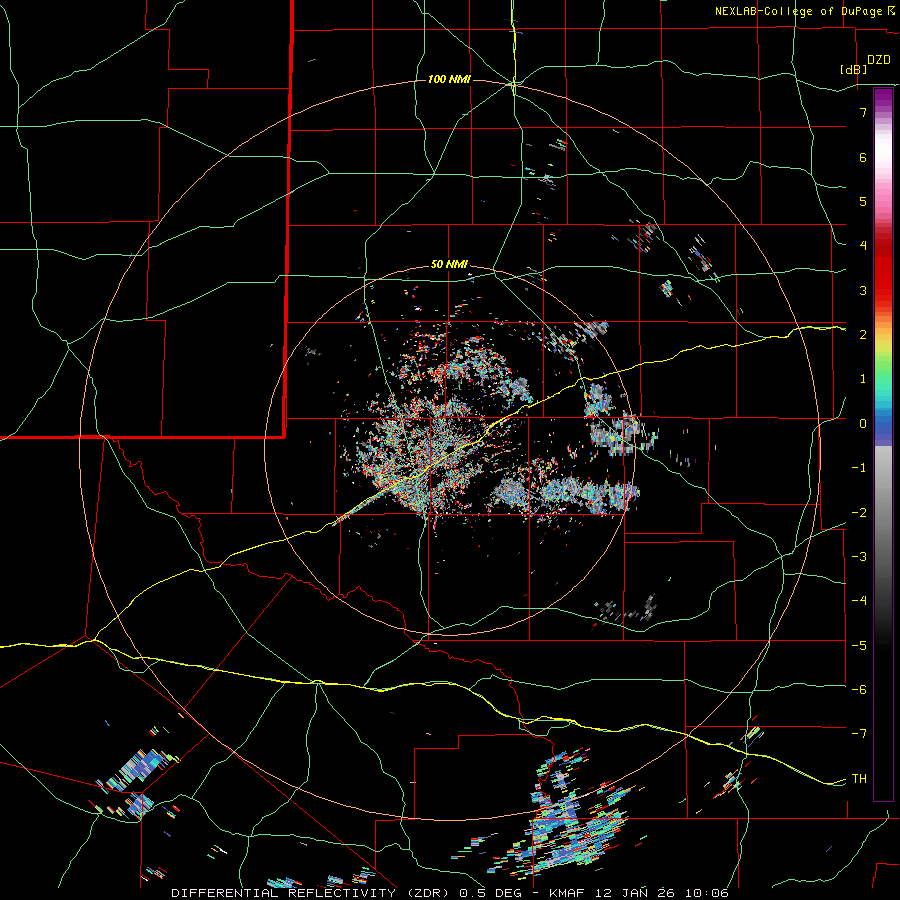This screenshot has height=900, width=900.
Task: Click the ZDR color bar legend
Action: point(883,444)
